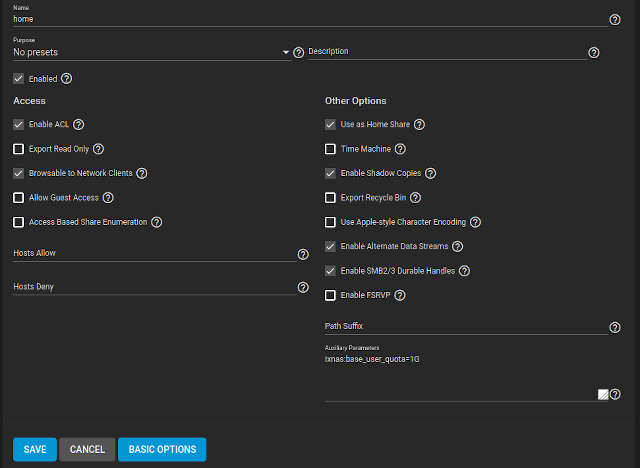Screen dimensions: 640x468
Task: Uncheck Enable Alternate Data Streams
Action: [x=330, y=246]
